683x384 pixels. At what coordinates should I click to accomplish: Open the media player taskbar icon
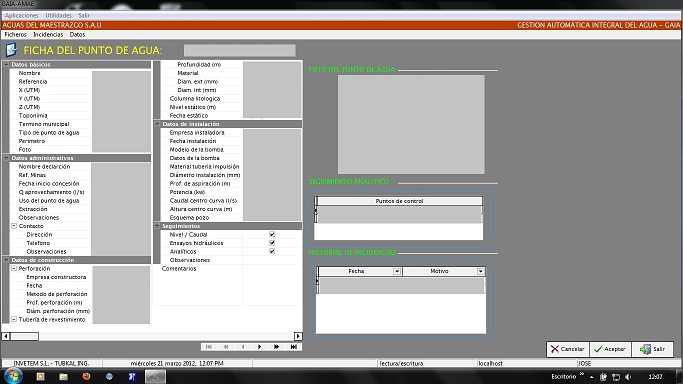pos(41,377)
